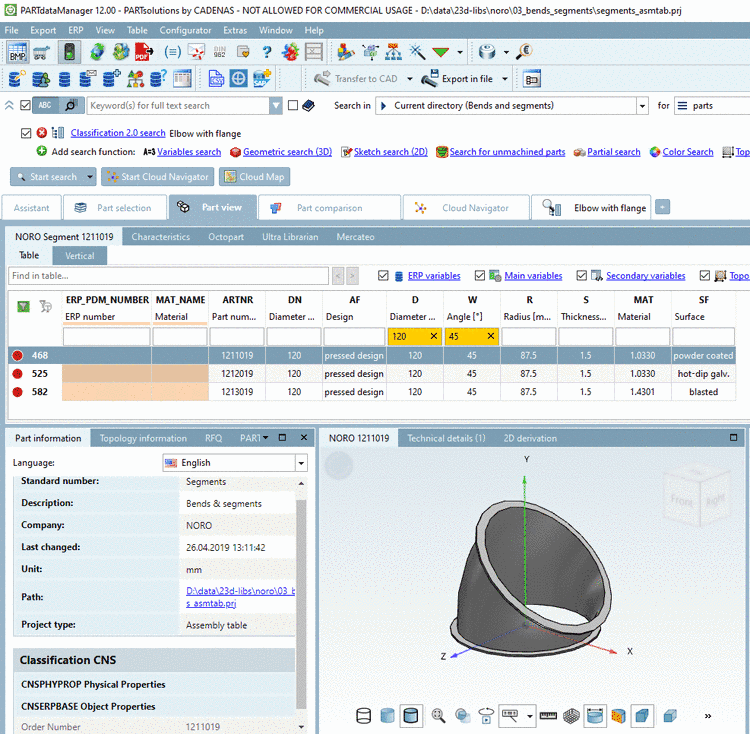Click the SAP icon in toolbar
The width and height of the screenshot is (750, 734).
coord(262,78)
